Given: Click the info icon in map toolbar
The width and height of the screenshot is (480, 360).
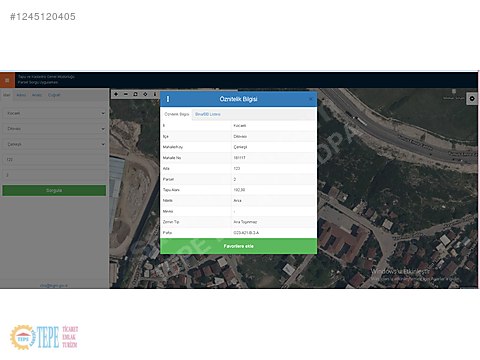Looking at the screenshot, I should point(155,94).
